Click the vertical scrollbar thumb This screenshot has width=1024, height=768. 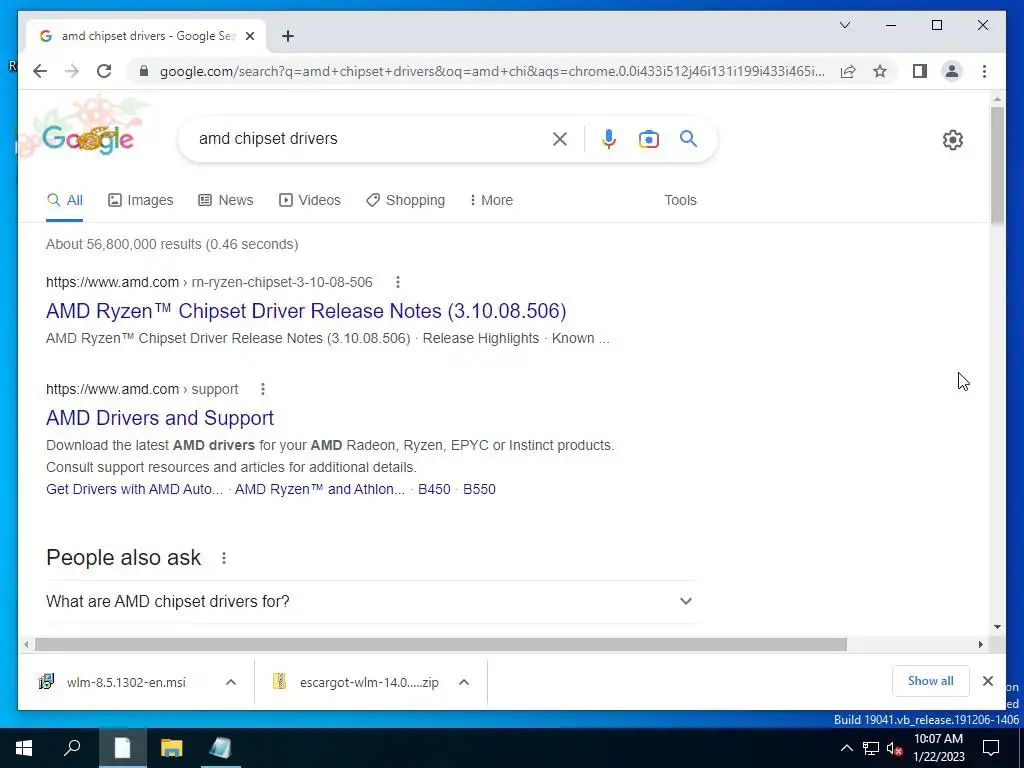point(997,165)
